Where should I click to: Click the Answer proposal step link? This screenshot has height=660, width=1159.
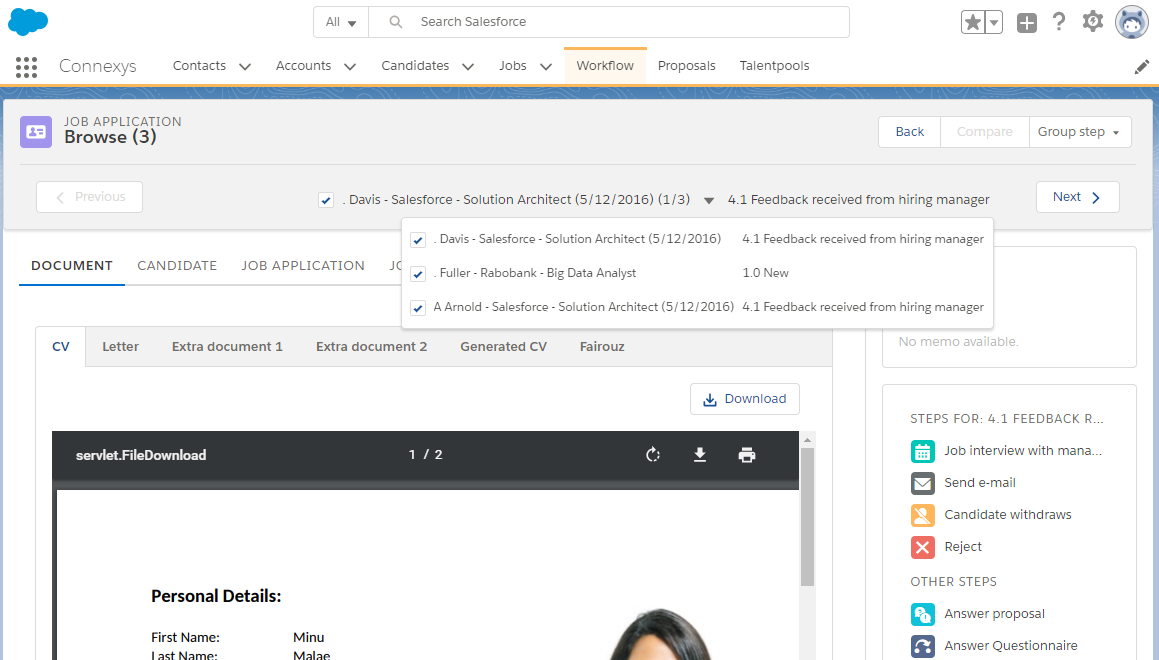coord(995,613)
